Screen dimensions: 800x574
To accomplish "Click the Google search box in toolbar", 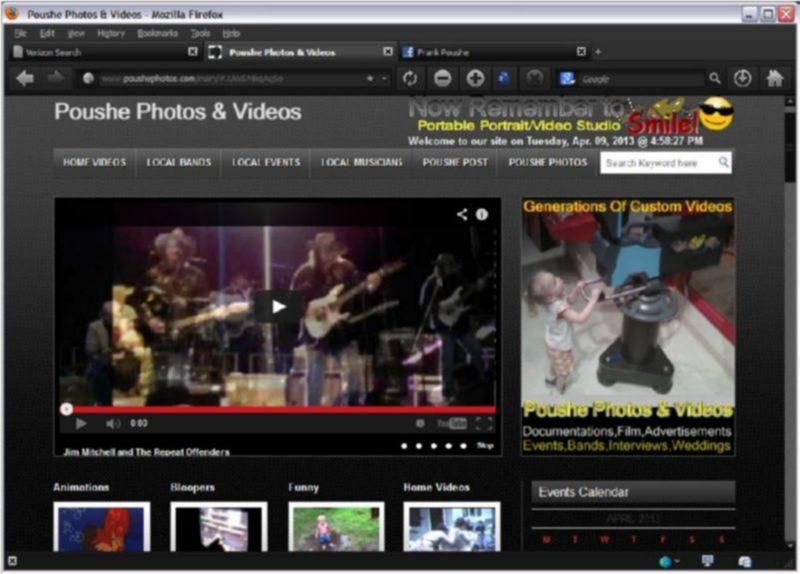I will point(642,79).
